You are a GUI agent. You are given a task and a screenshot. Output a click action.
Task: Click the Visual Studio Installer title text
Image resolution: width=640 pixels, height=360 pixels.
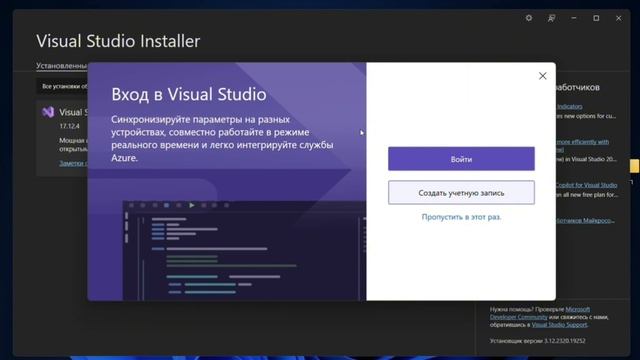[118, 41]
